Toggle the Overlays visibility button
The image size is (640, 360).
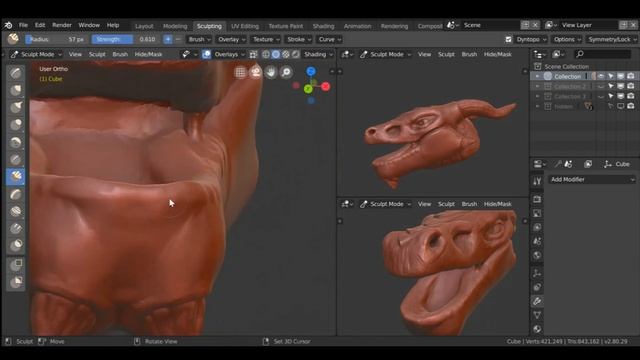(x=207, y=54)
